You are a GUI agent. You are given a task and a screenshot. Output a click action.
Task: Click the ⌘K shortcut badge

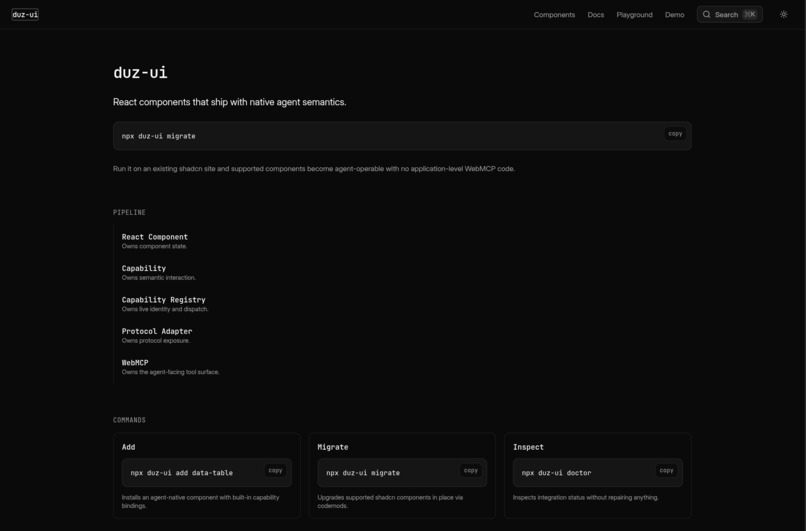pyautogui.click(x=750, y=14)
